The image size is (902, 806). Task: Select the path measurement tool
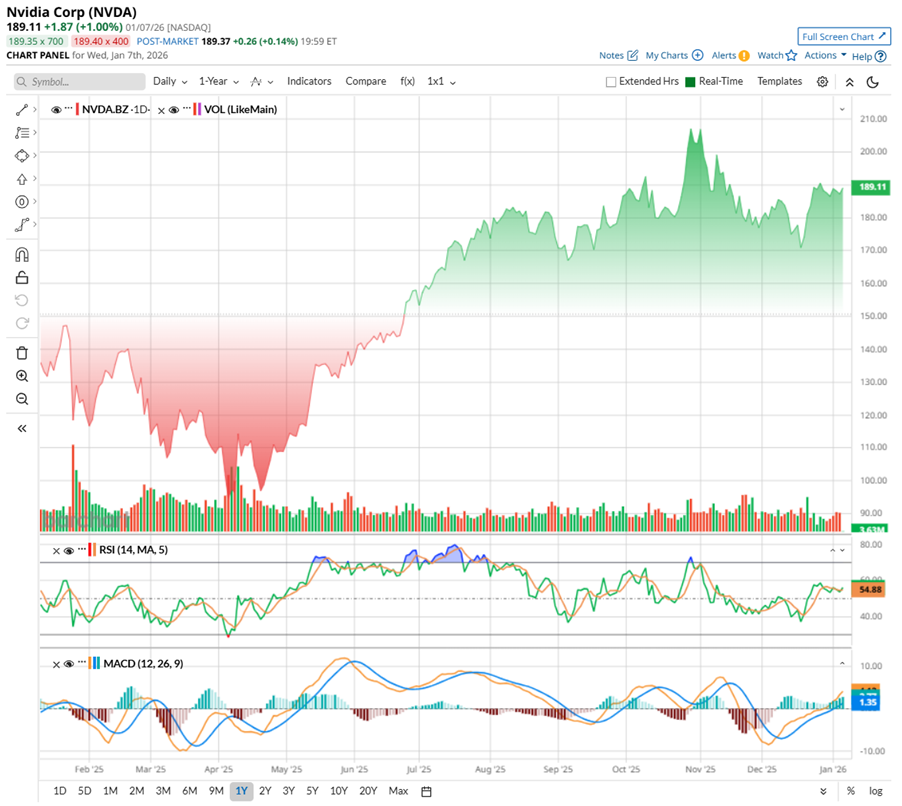pos(22,225)
